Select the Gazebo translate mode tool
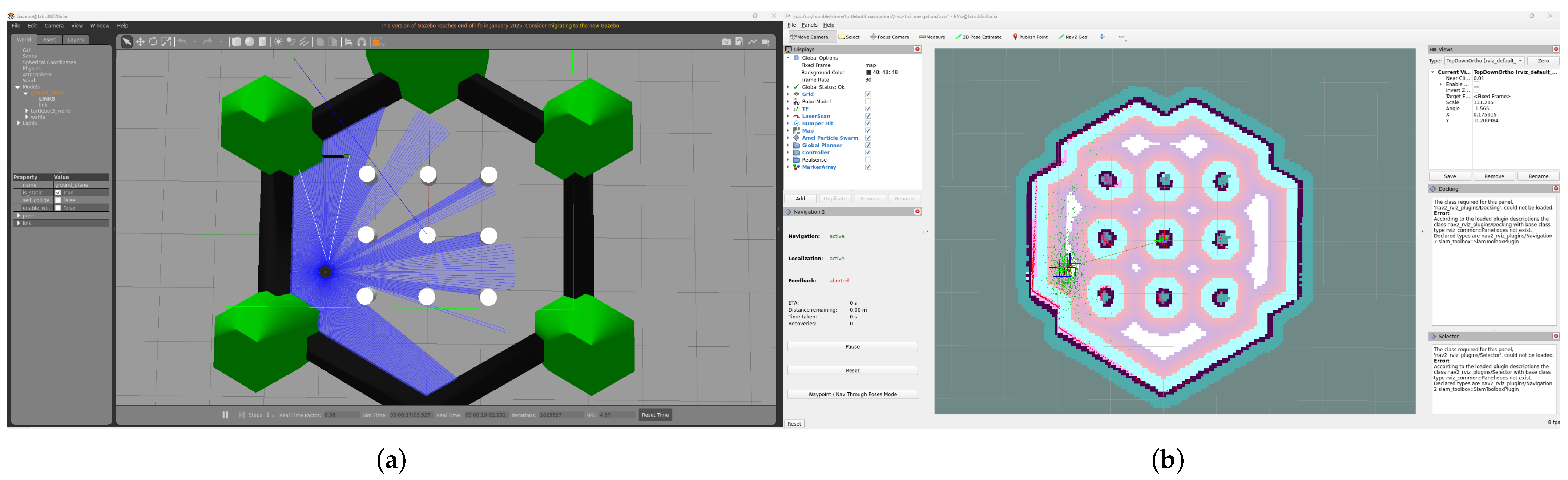 (x=140, y=42)
